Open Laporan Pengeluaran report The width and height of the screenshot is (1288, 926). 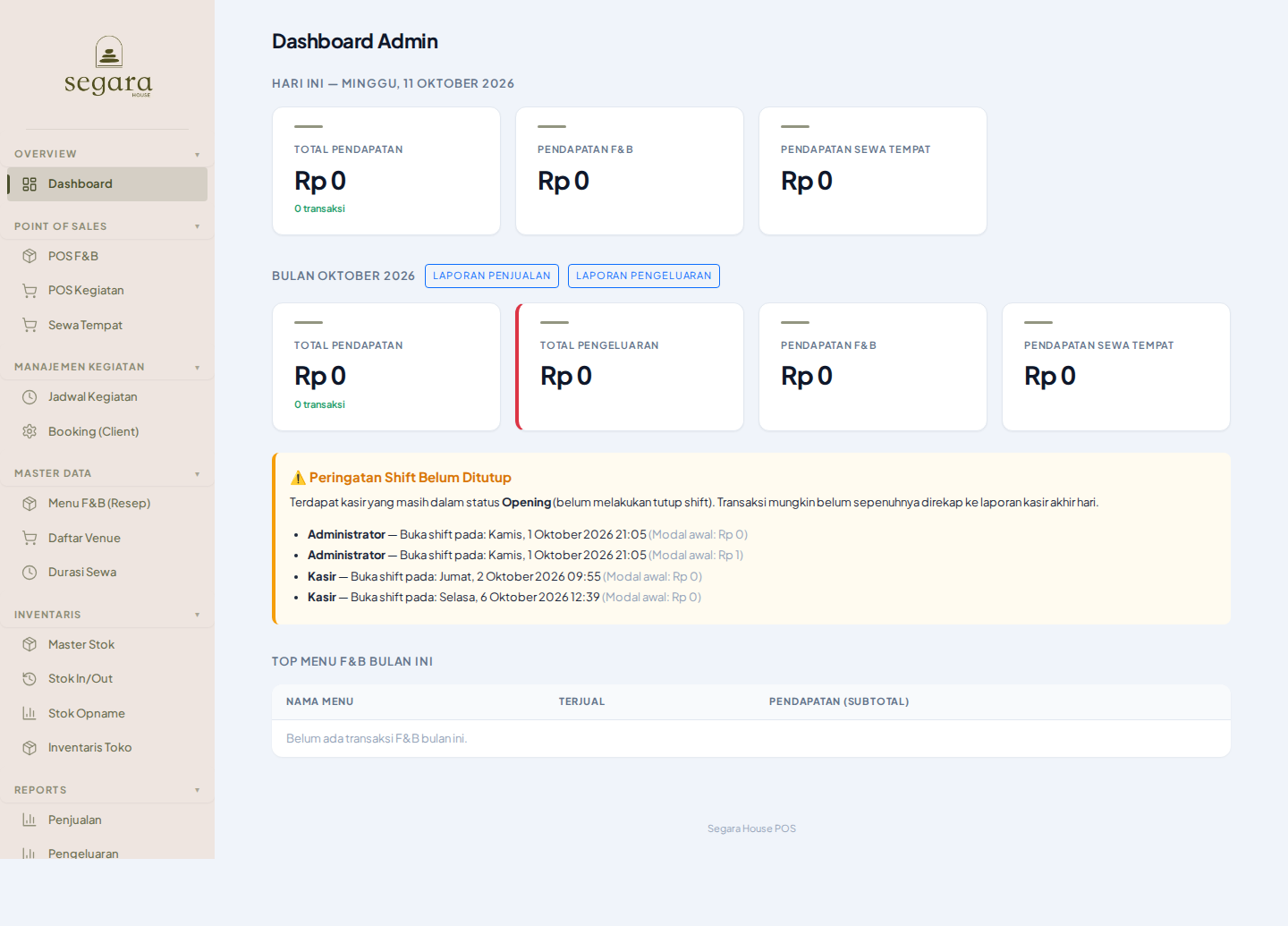tap(644, 276)
